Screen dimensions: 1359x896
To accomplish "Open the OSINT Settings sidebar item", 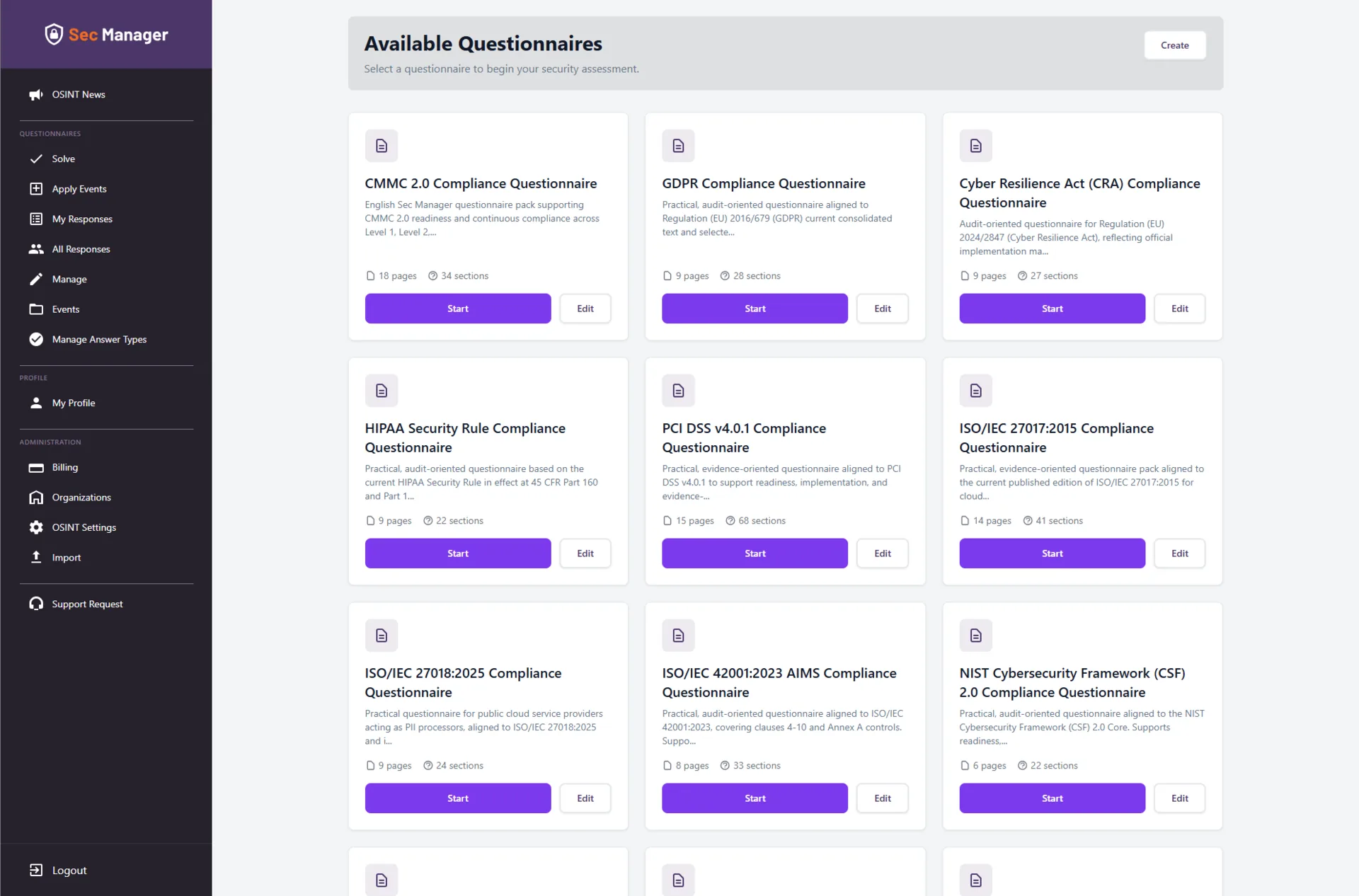I will [106, 528].
